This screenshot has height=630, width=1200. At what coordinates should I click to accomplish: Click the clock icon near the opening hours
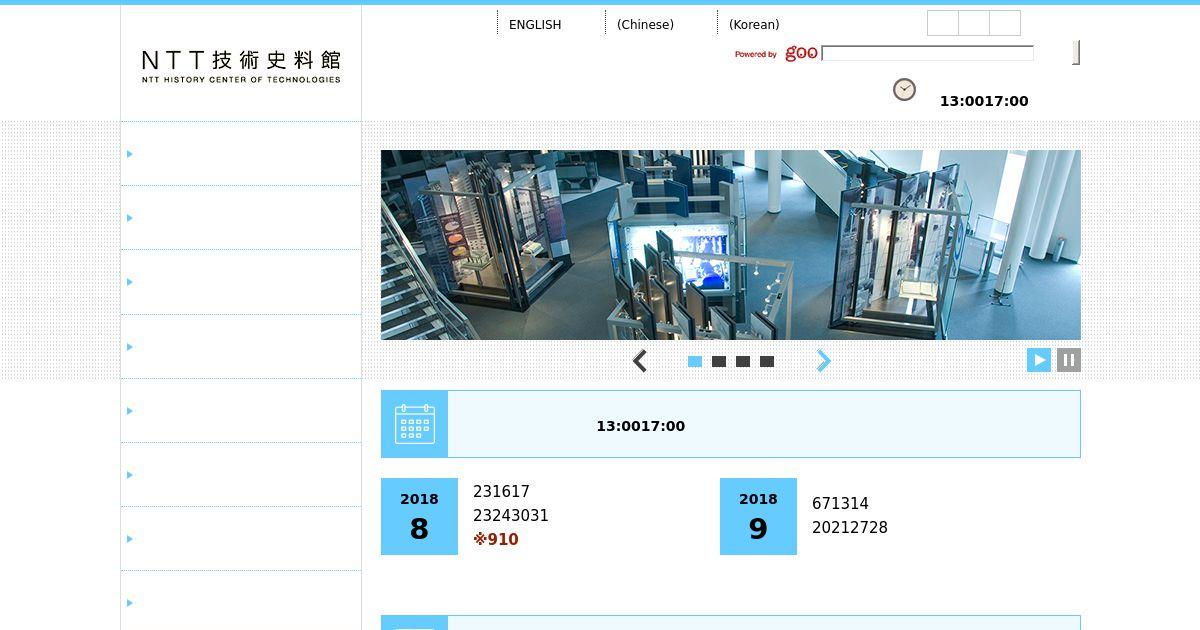click(x=904, y=90)
